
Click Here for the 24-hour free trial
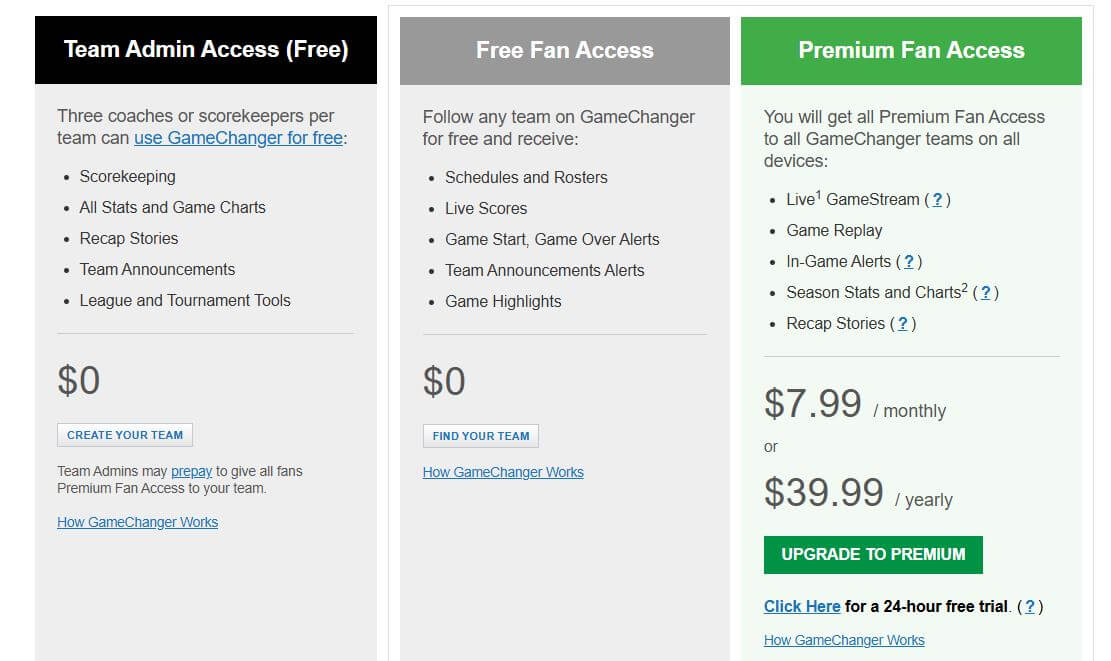tap(801, 606)
